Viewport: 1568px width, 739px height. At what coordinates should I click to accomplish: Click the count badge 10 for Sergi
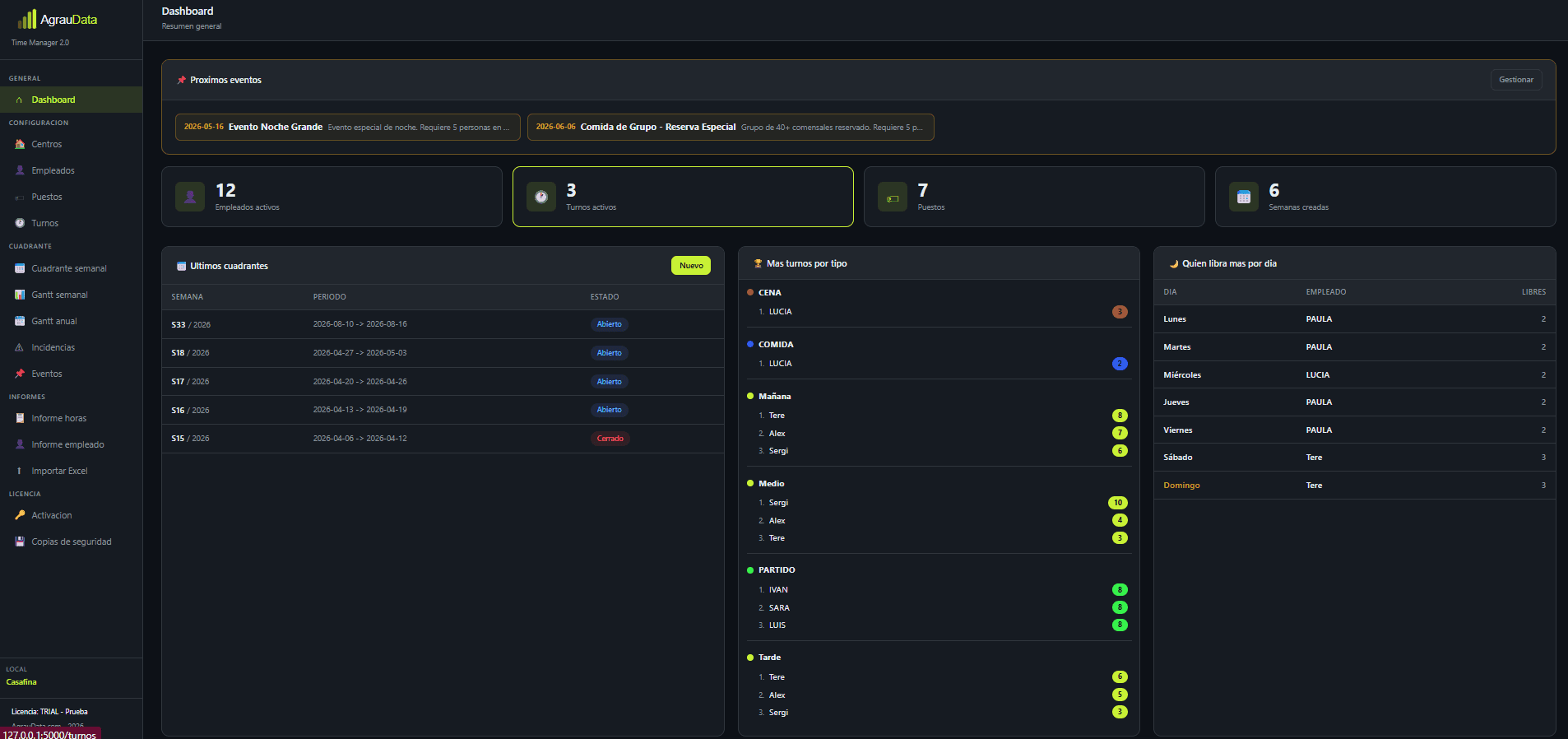[1118, 503]
